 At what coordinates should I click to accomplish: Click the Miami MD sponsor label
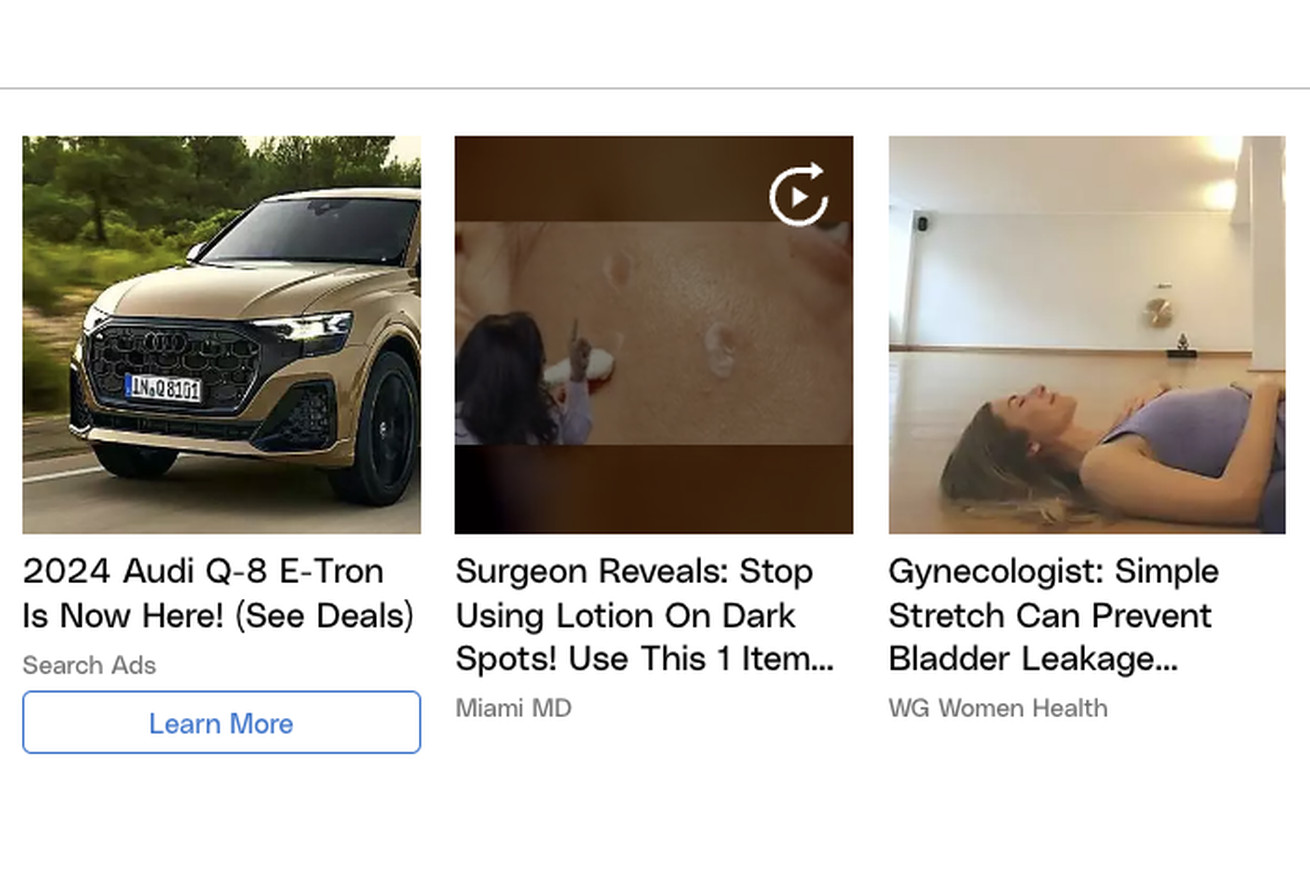(x=513, y=708)
